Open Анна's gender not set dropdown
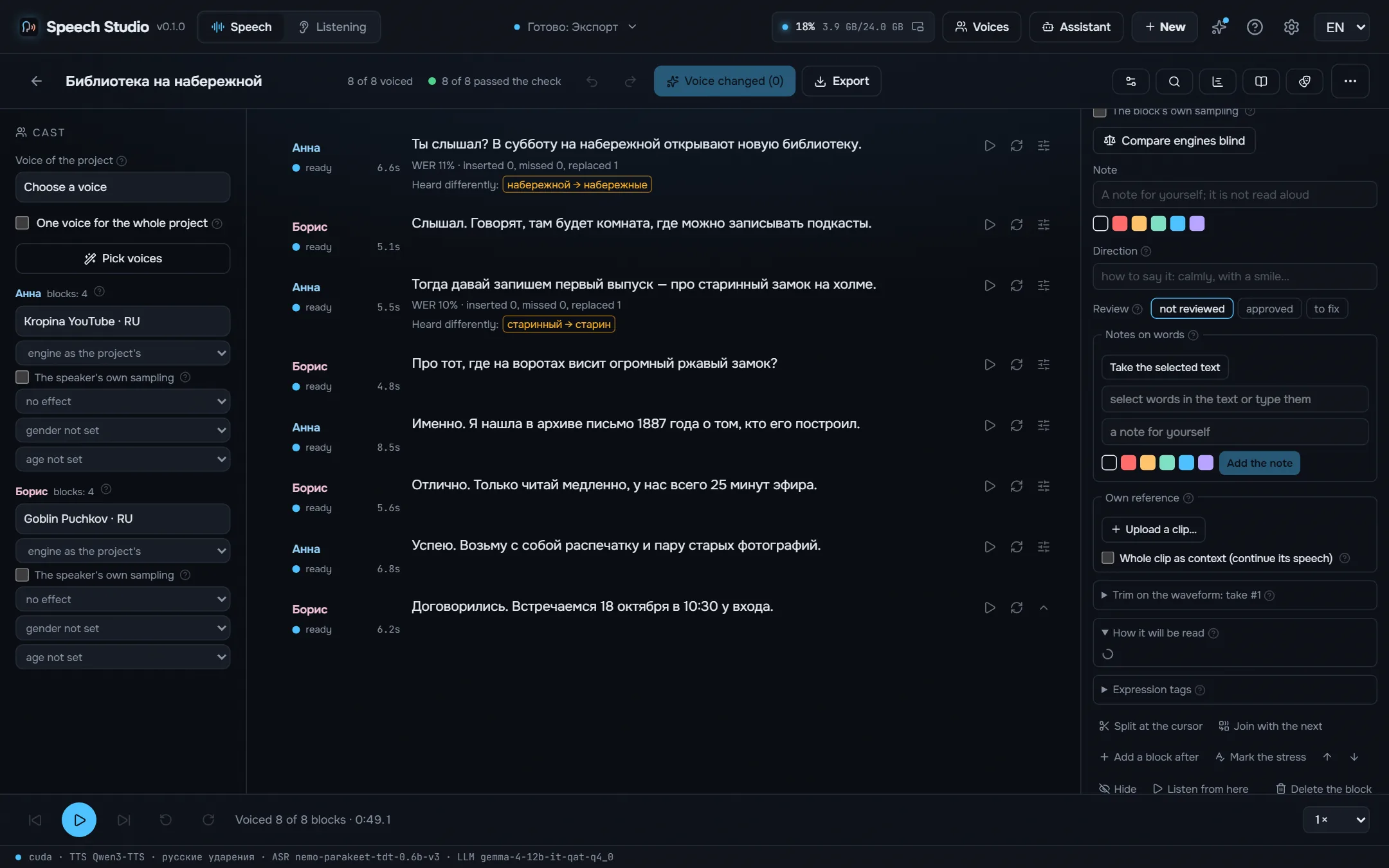Screen dimensions: 1389x868 click(123, 430)
